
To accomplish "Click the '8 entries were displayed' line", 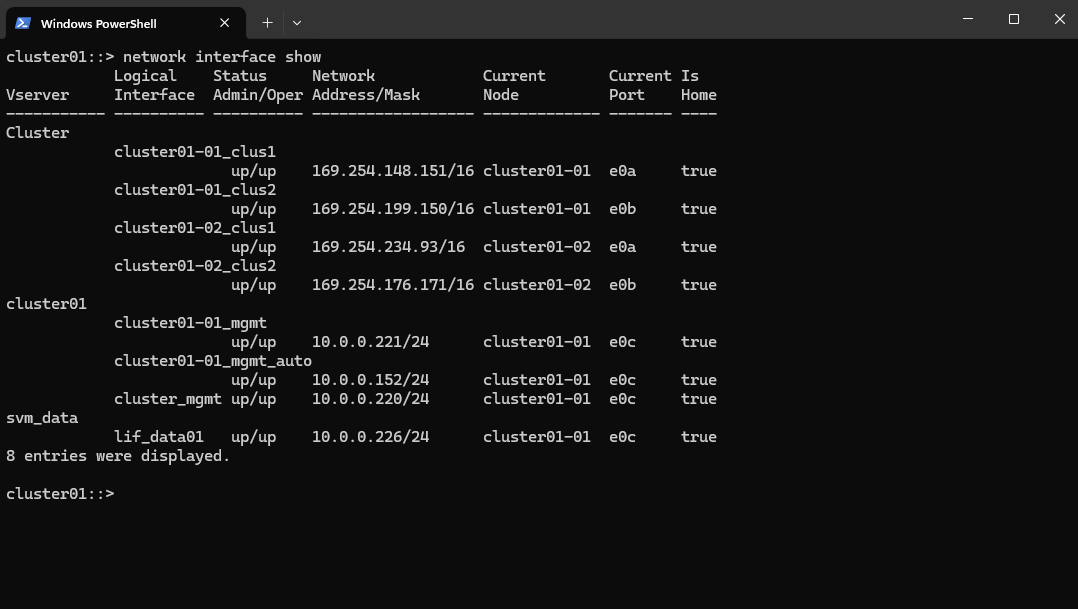I will point(118,456).
